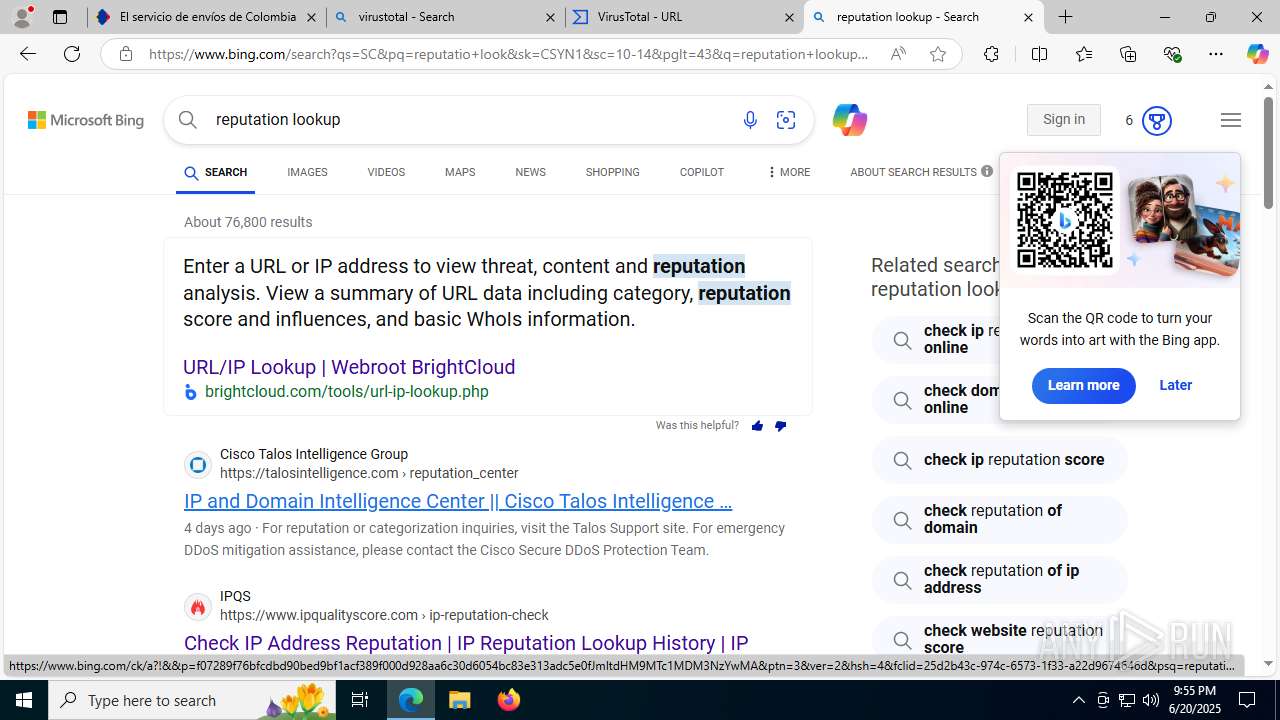Click the Bing app QR code
The width and height of the screenshot is (1280, 720).
(1065, 220)
